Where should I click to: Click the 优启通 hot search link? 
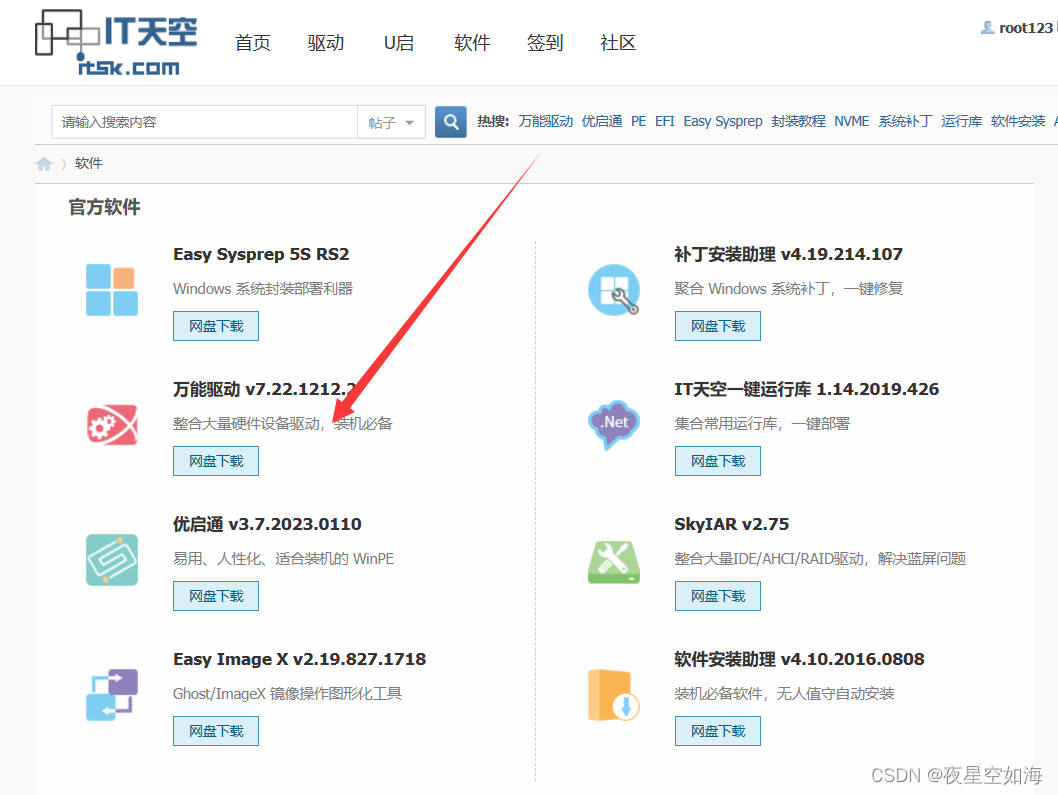[x=602, y=121]
